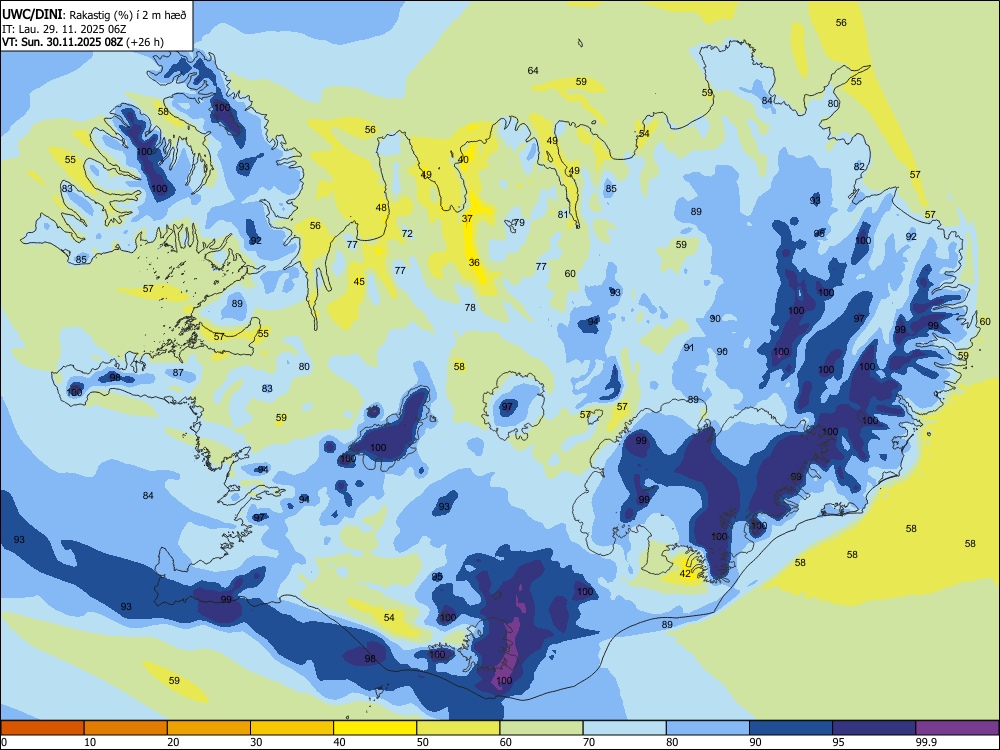
Task: Click the map value 37
Action: point(467,218)
